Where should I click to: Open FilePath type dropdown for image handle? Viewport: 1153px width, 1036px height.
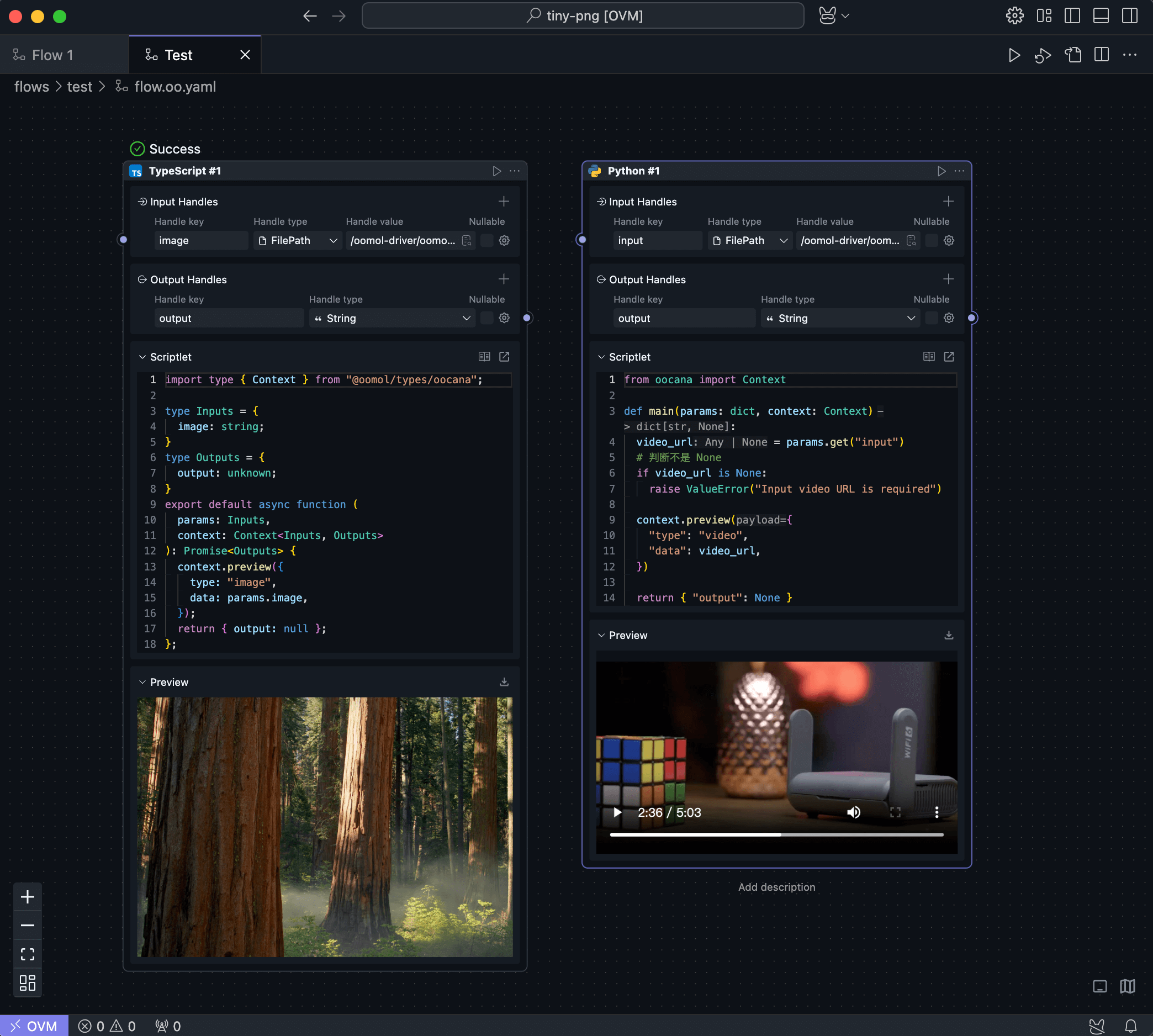297,241
